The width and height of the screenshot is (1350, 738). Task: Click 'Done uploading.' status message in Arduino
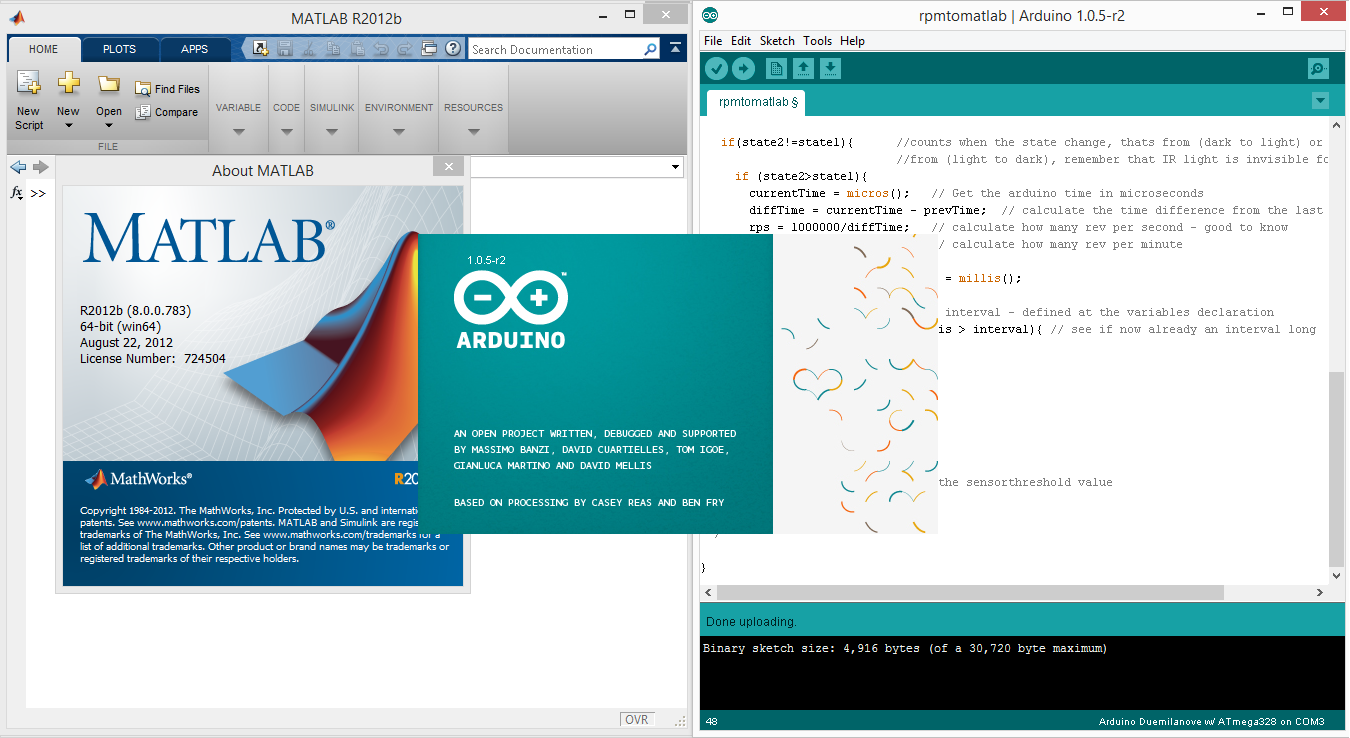click(751, 621)
